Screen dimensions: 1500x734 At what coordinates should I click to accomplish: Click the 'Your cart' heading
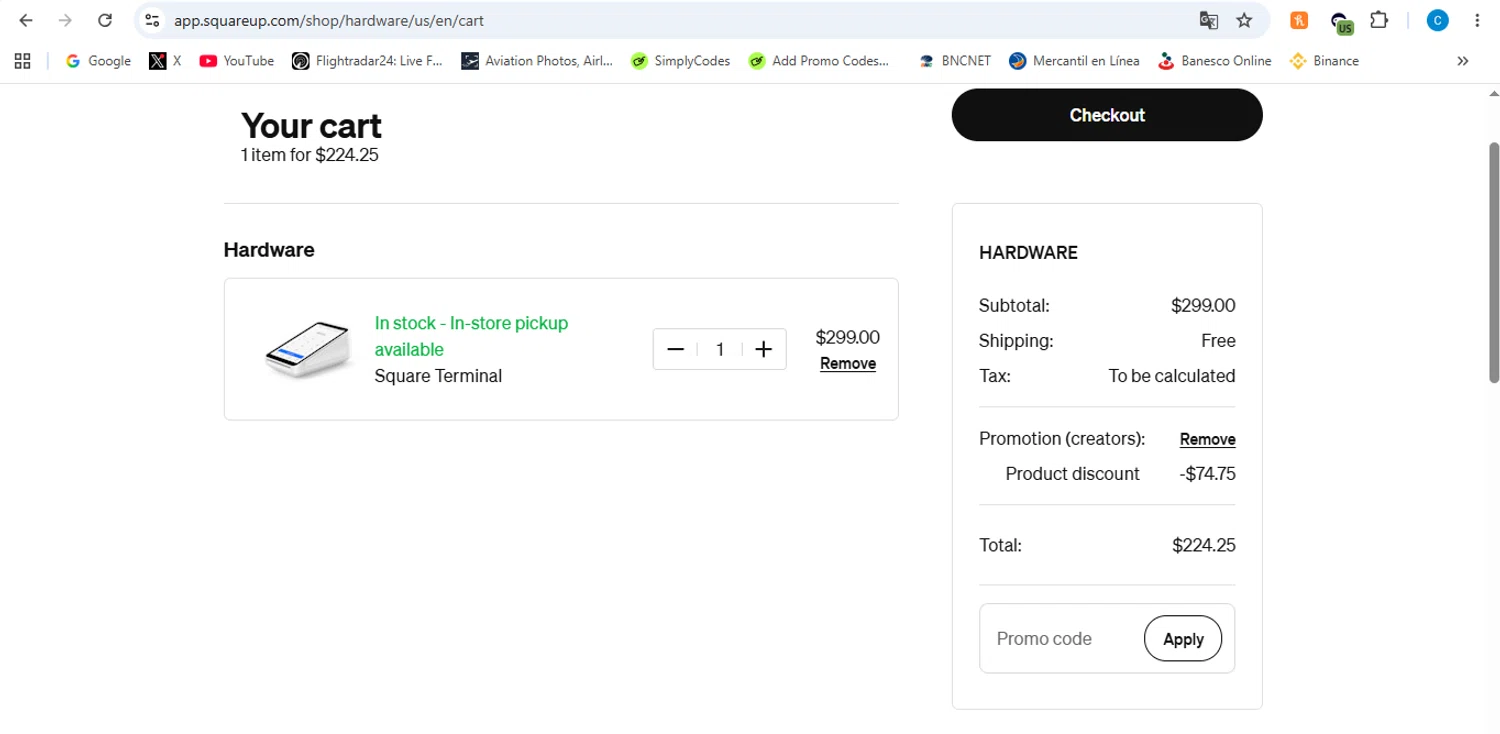(x=311, y=126)
